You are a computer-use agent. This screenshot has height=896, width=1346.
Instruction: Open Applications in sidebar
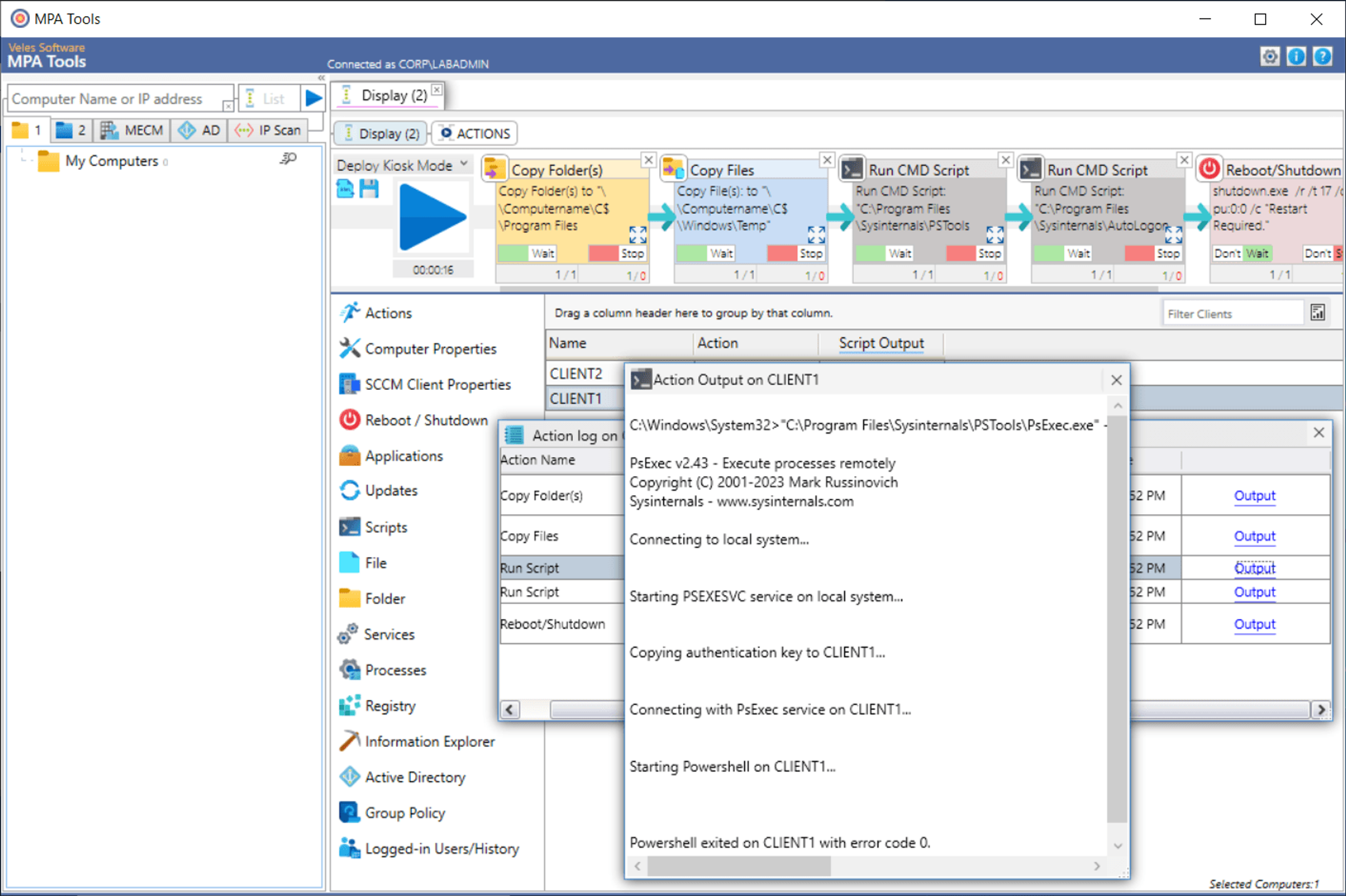[x=392, y=456]
